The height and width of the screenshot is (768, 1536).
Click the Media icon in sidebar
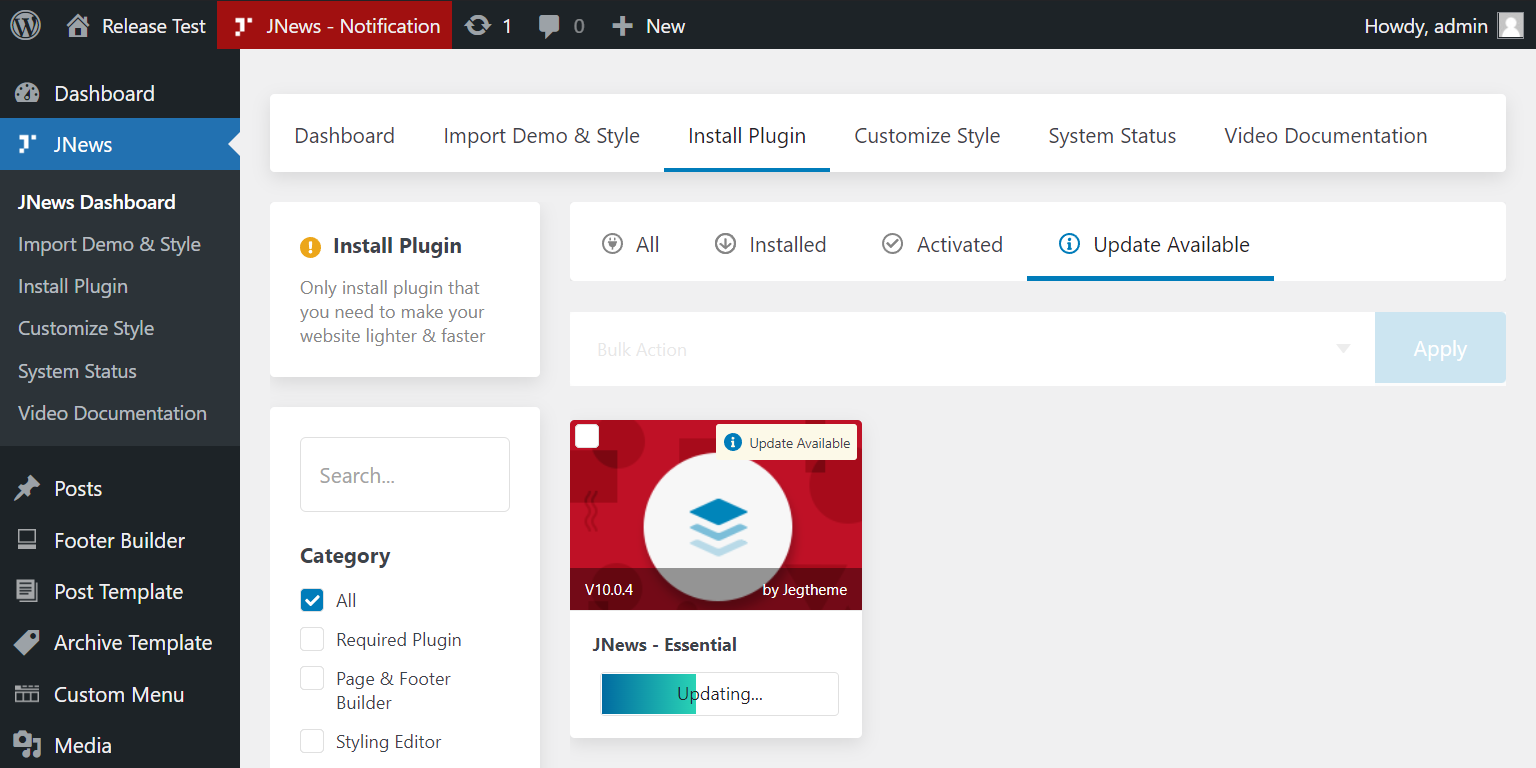pos(27,745)
